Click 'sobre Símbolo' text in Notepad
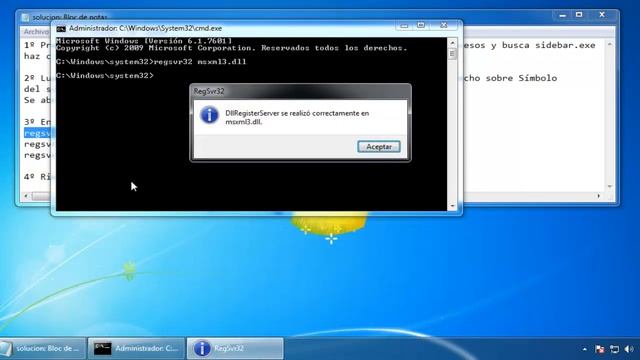The image size is (640, 360). tap(521, 78)
